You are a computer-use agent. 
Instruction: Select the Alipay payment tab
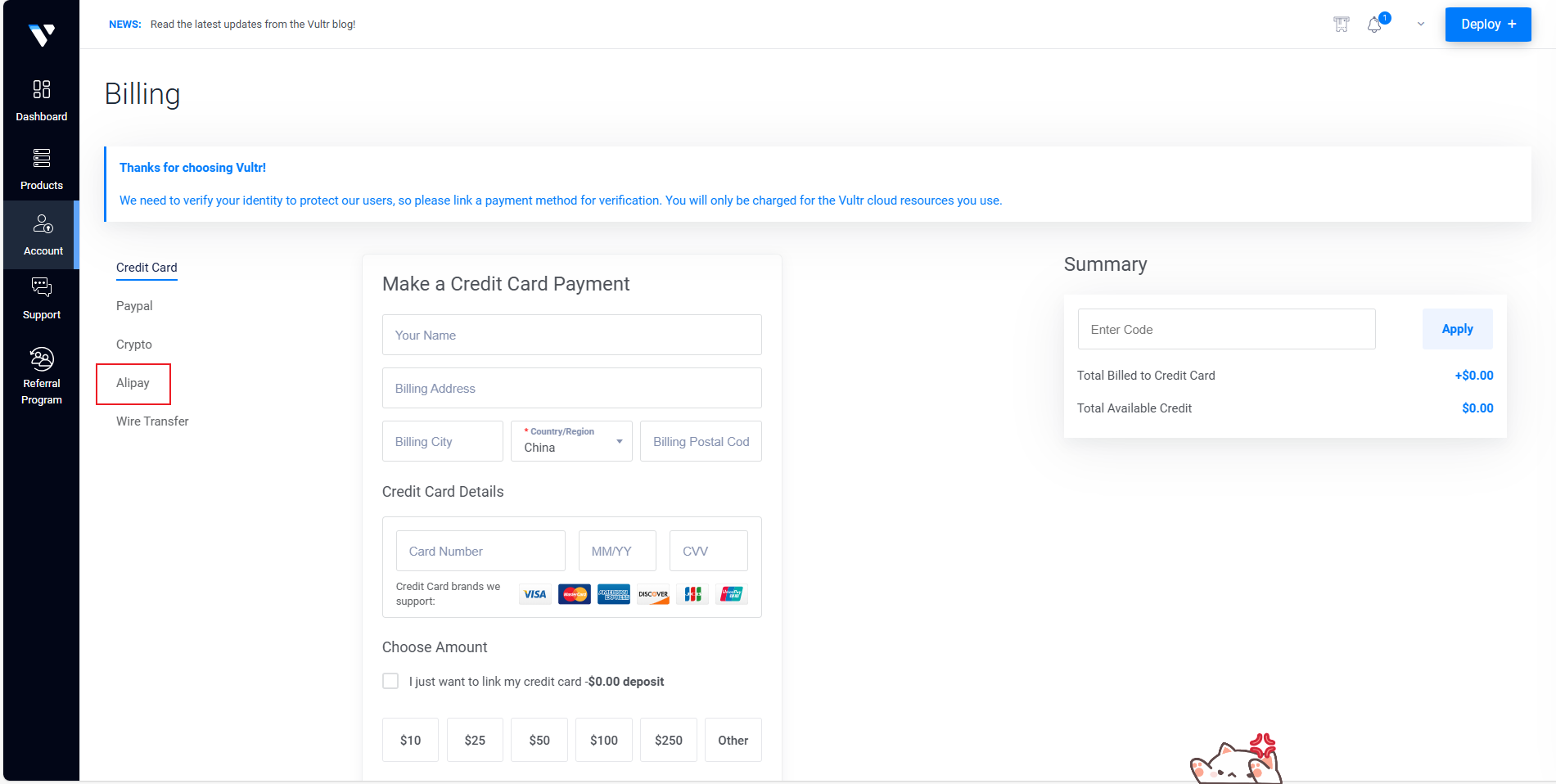tap(133, 383)
